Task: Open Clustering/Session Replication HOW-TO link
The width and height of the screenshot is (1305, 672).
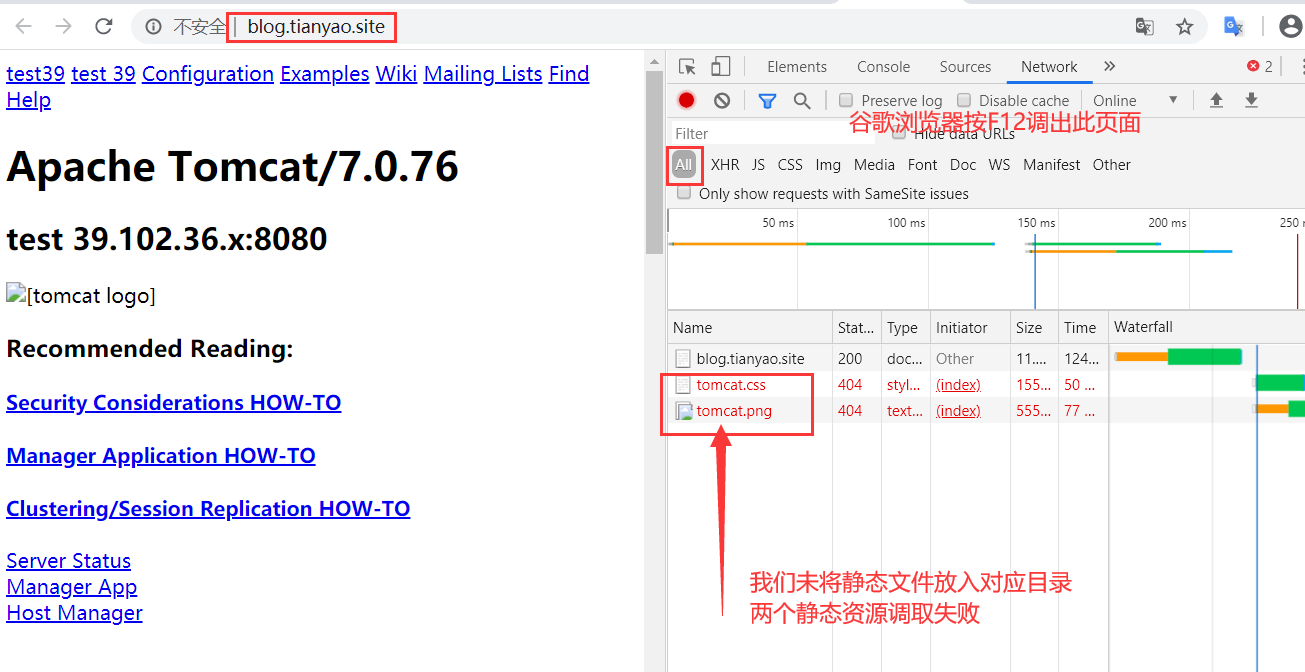Action: [x=208, y=508]
